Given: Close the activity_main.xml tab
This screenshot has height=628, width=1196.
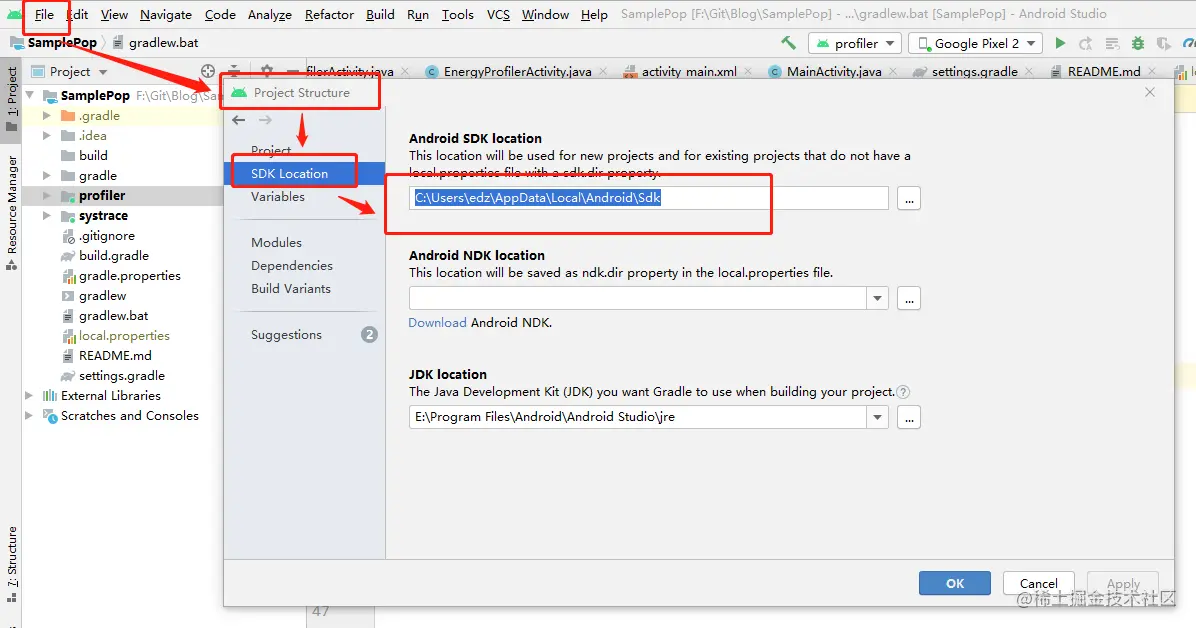Looking at the screenshot, I should pyautogui.click(x=748, y=72).
